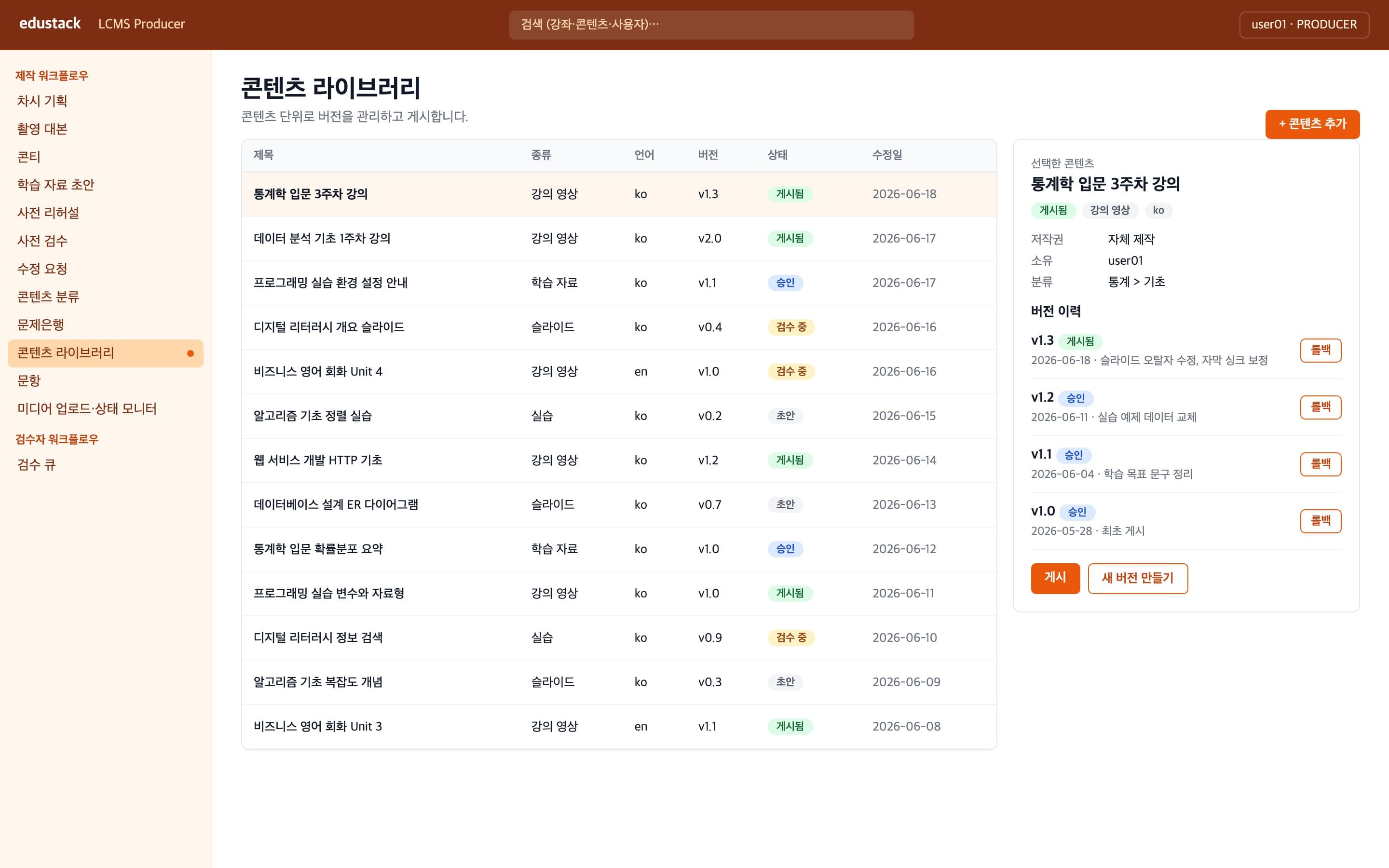The width and height of the screenshot is (1389, 868).
Task: Open 차시 기획 in the sidebar
Action: [x=106, y=101]
